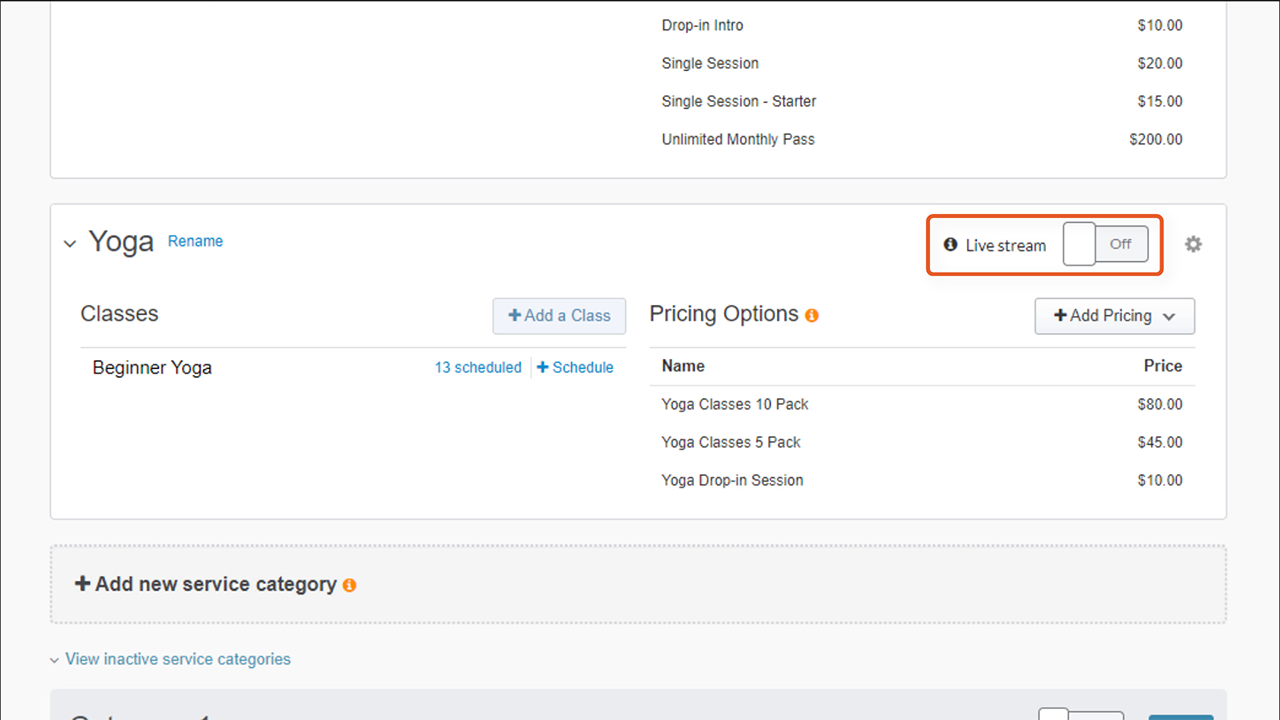Open 13 scheduled link for Beginner Yoga
This screenshot has height=720, width=1280.
click(477, 367)
